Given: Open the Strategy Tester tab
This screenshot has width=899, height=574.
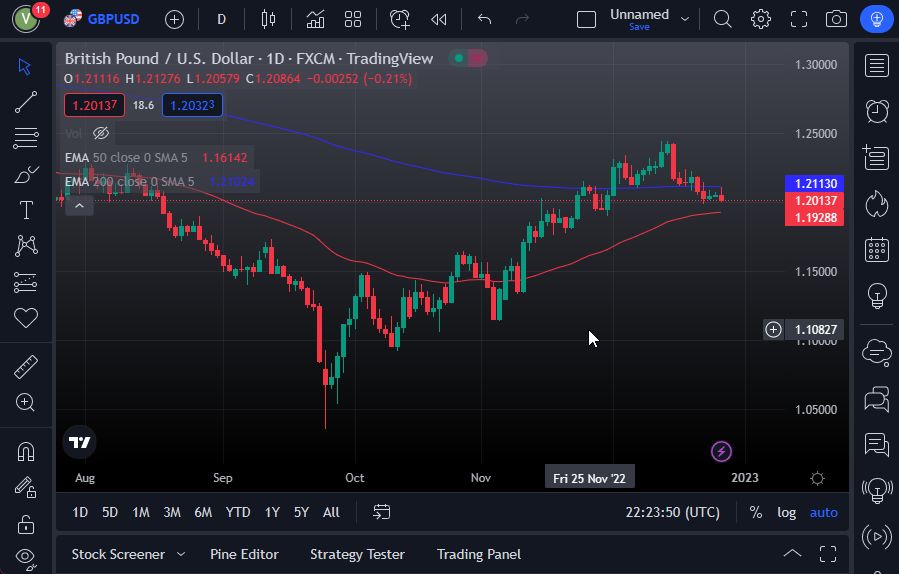Looking at the screenshot, I should click(357, 554).
